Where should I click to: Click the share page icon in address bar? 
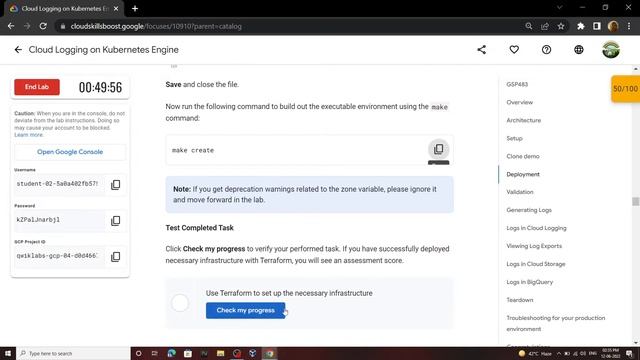point(545,26)
